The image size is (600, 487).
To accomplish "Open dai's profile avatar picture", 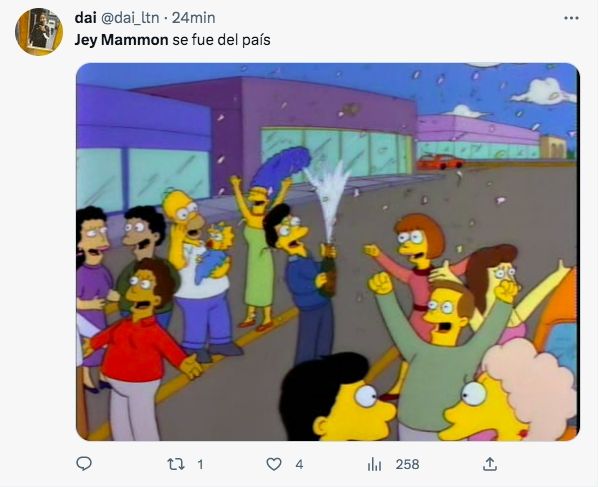I will point(39,32).
